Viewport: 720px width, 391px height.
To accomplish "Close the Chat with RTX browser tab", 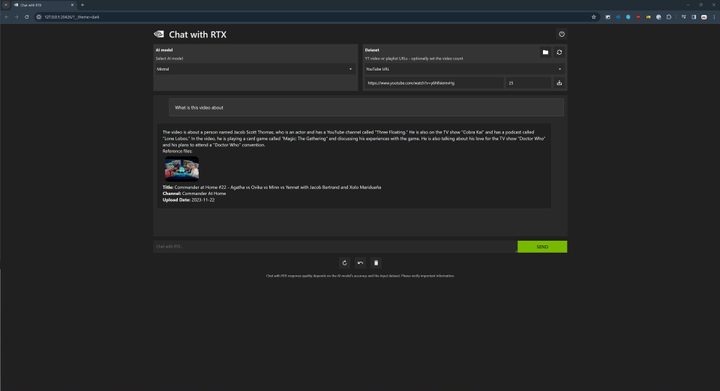I will 72,5.
